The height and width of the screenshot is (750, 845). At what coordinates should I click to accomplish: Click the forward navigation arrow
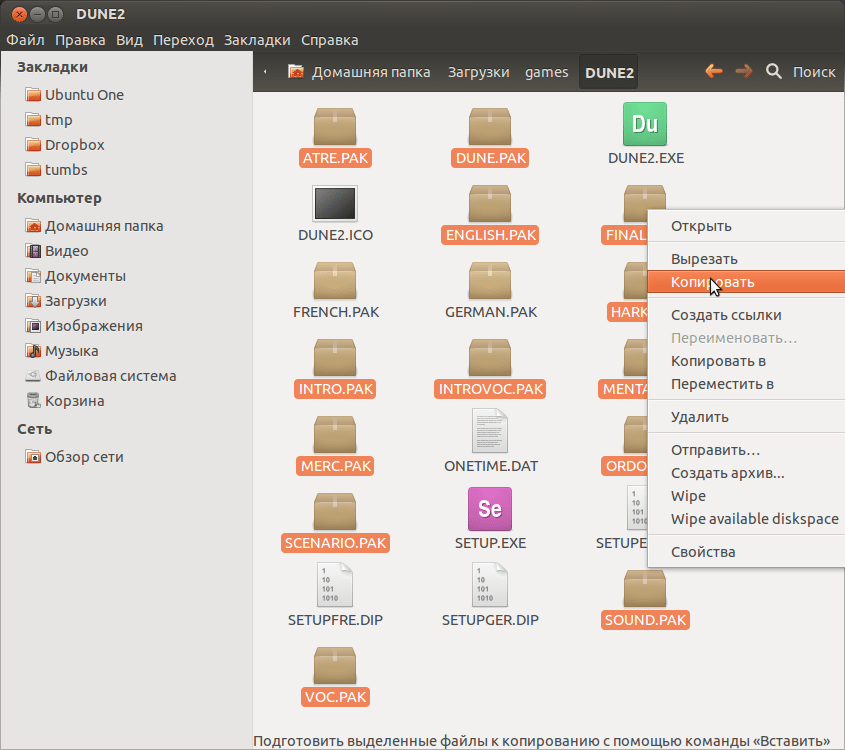pos(744,72)
